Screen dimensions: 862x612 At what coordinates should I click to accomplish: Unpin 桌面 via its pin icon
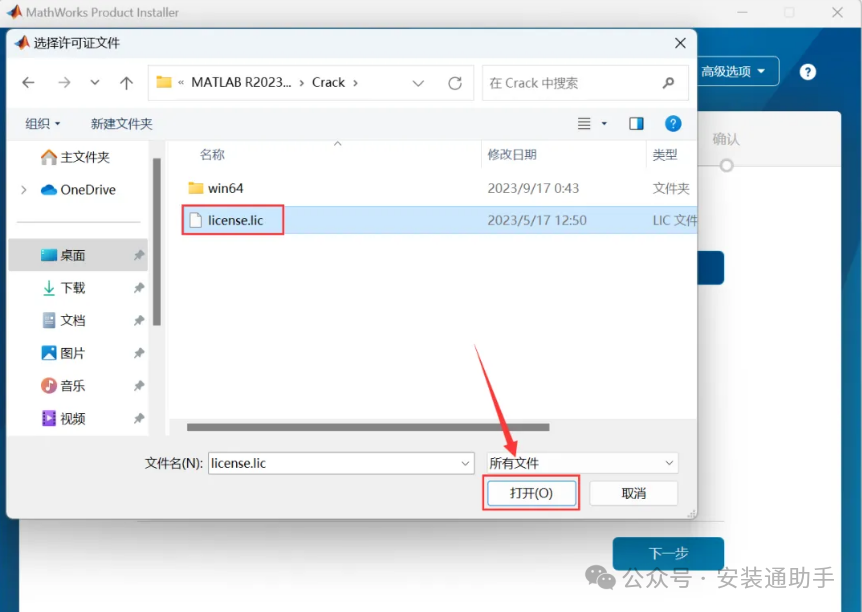click(139, 255)
